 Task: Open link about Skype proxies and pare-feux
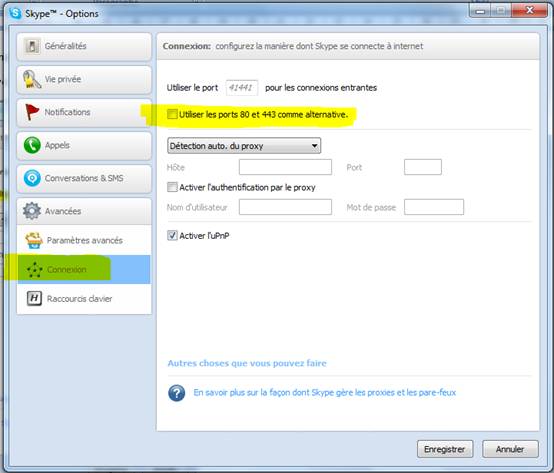[325, 392]
